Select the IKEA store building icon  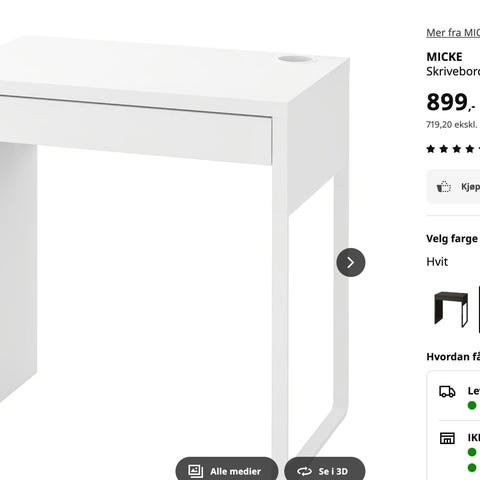click(x=447, y=438)
